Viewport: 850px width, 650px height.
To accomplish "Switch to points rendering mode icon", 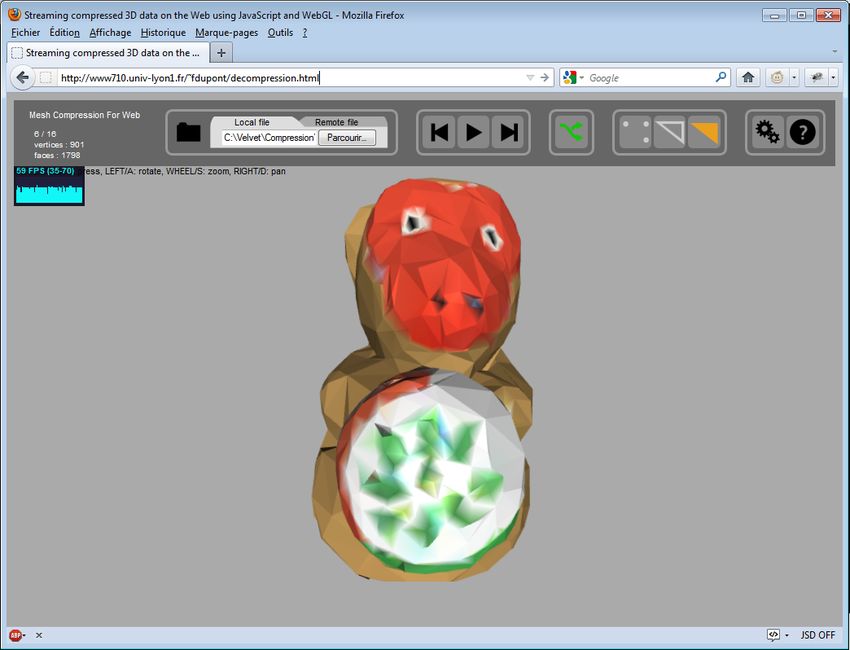I will pos(635,132).
